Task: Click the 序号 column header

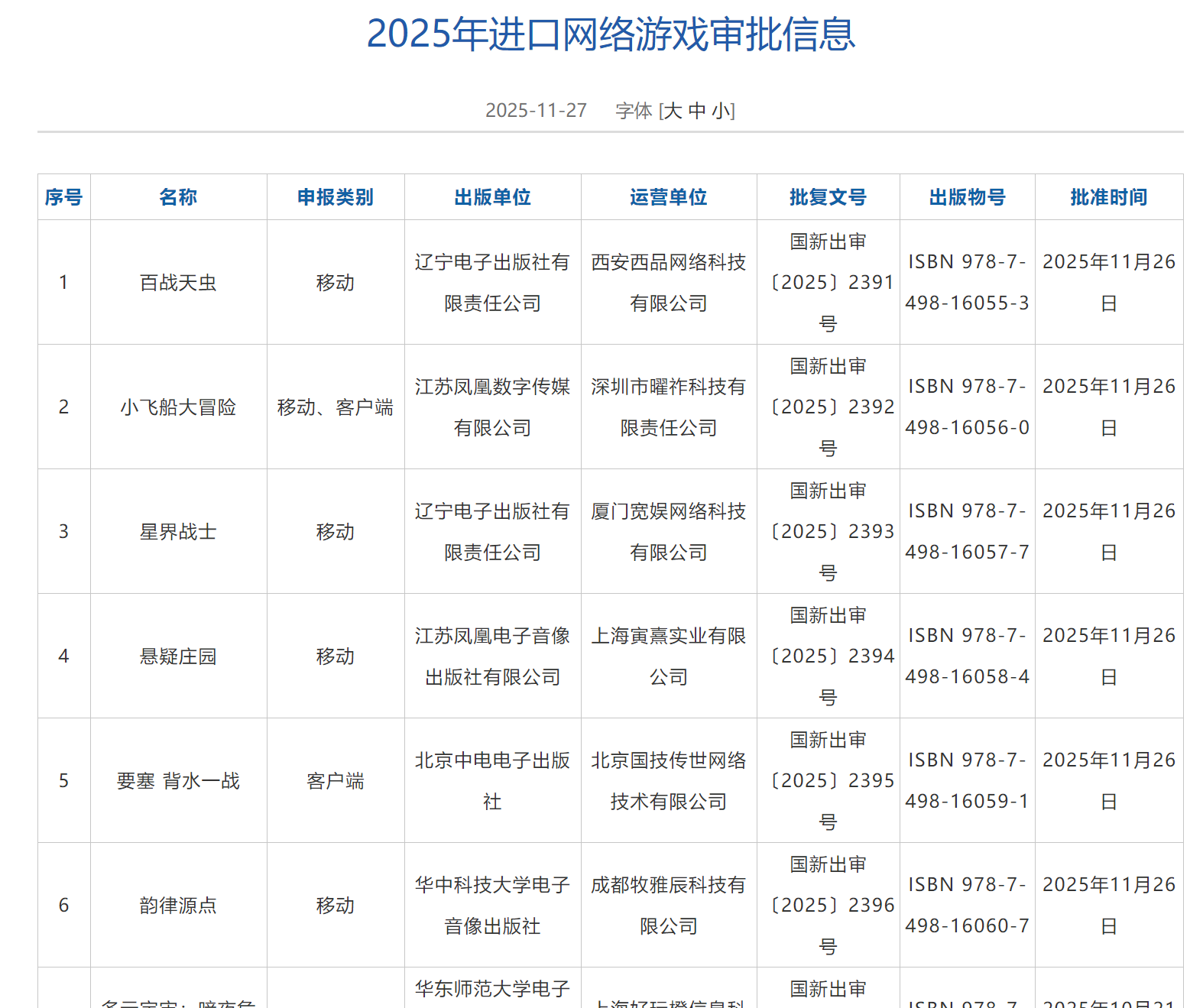Action: coord(64,197)
